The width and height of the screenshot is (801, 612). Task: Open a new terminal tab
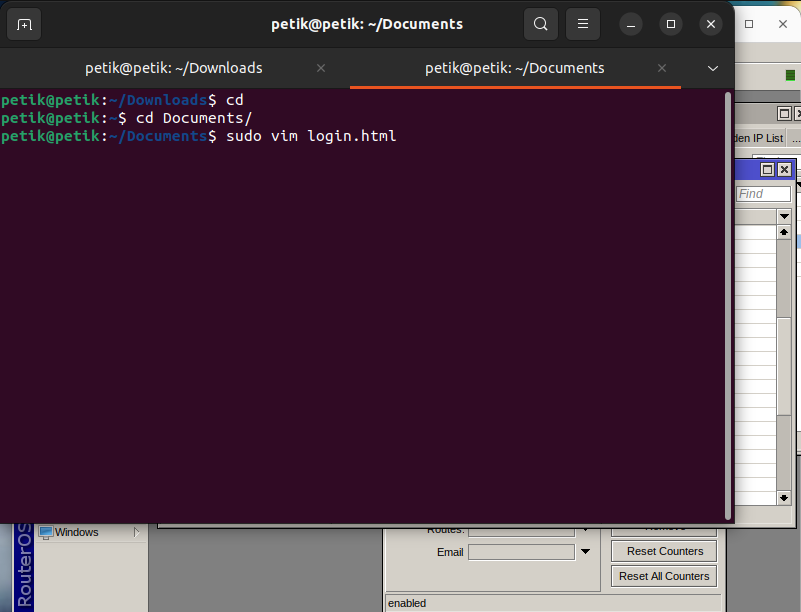(24, 24)
